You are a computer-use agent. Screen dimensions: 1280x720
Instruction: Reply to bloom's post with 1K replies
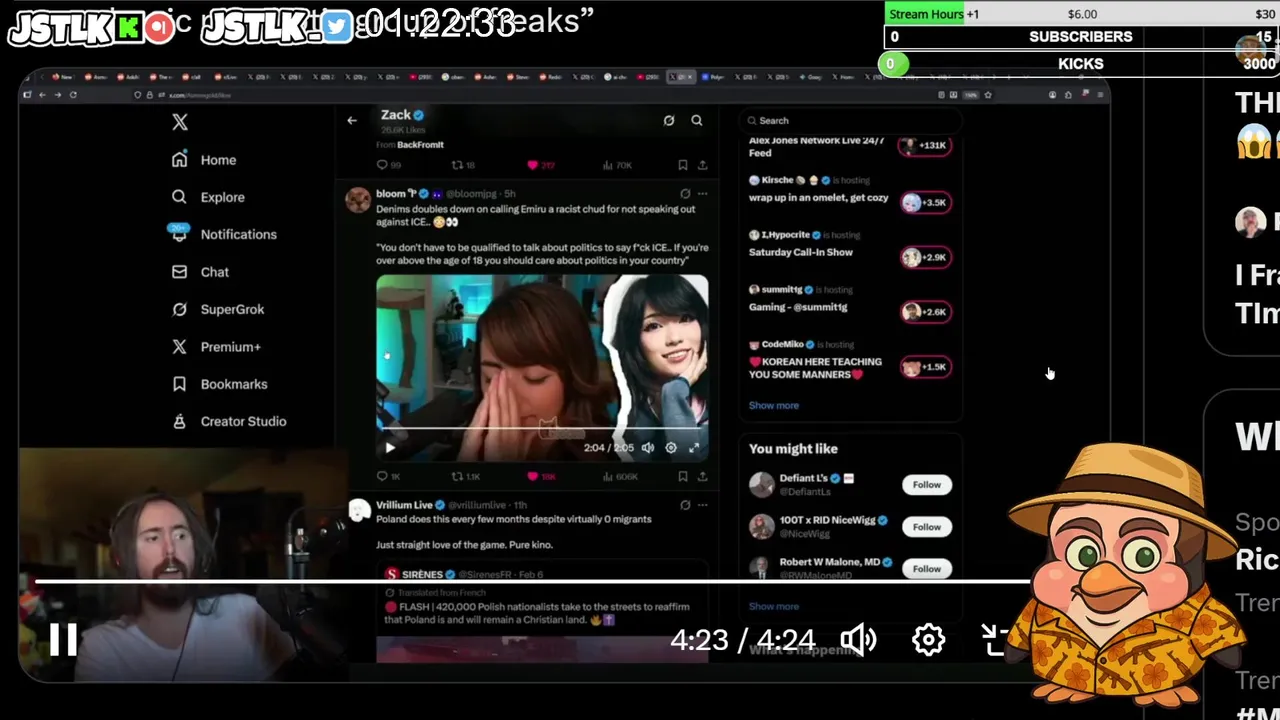point(388,477)
